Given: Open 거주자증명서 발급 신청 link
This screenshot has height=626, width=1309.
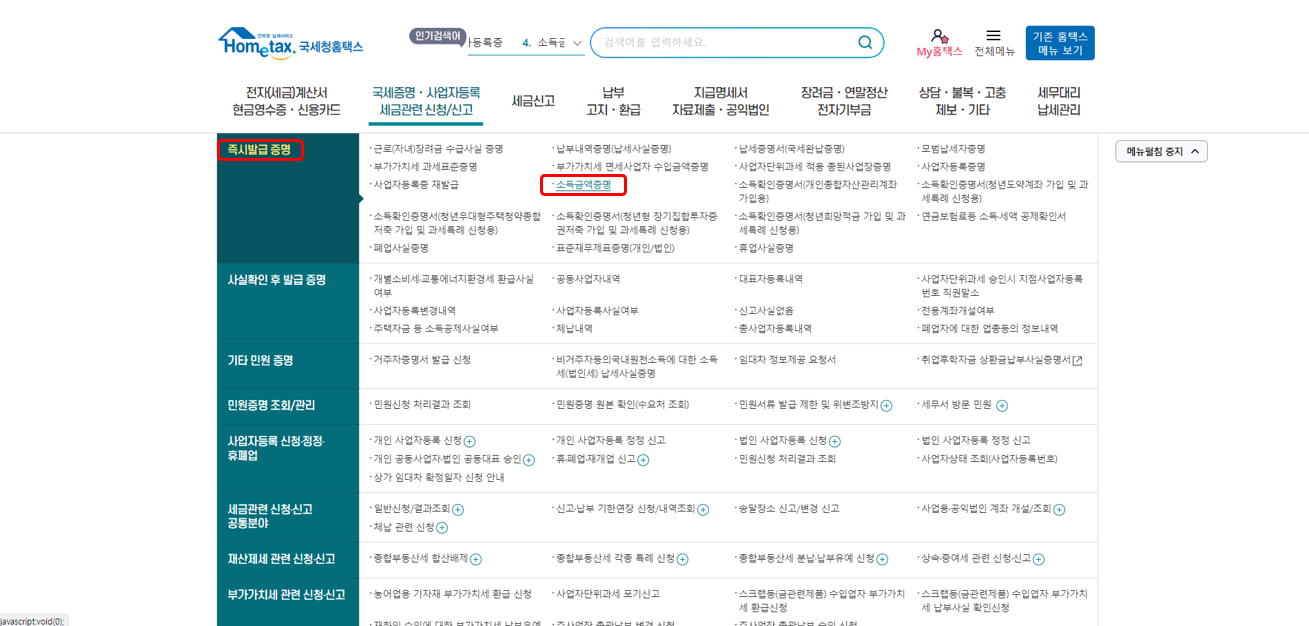Looking at the screenshot, I should [422, 360].
